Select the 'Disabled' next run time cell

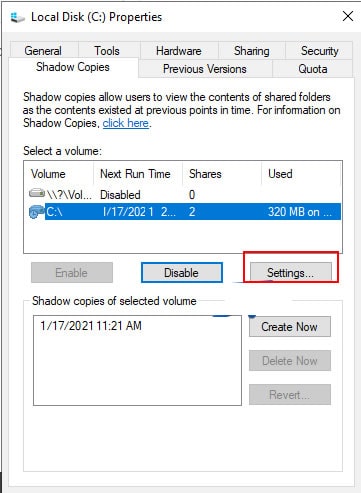[x=120, y=195]
